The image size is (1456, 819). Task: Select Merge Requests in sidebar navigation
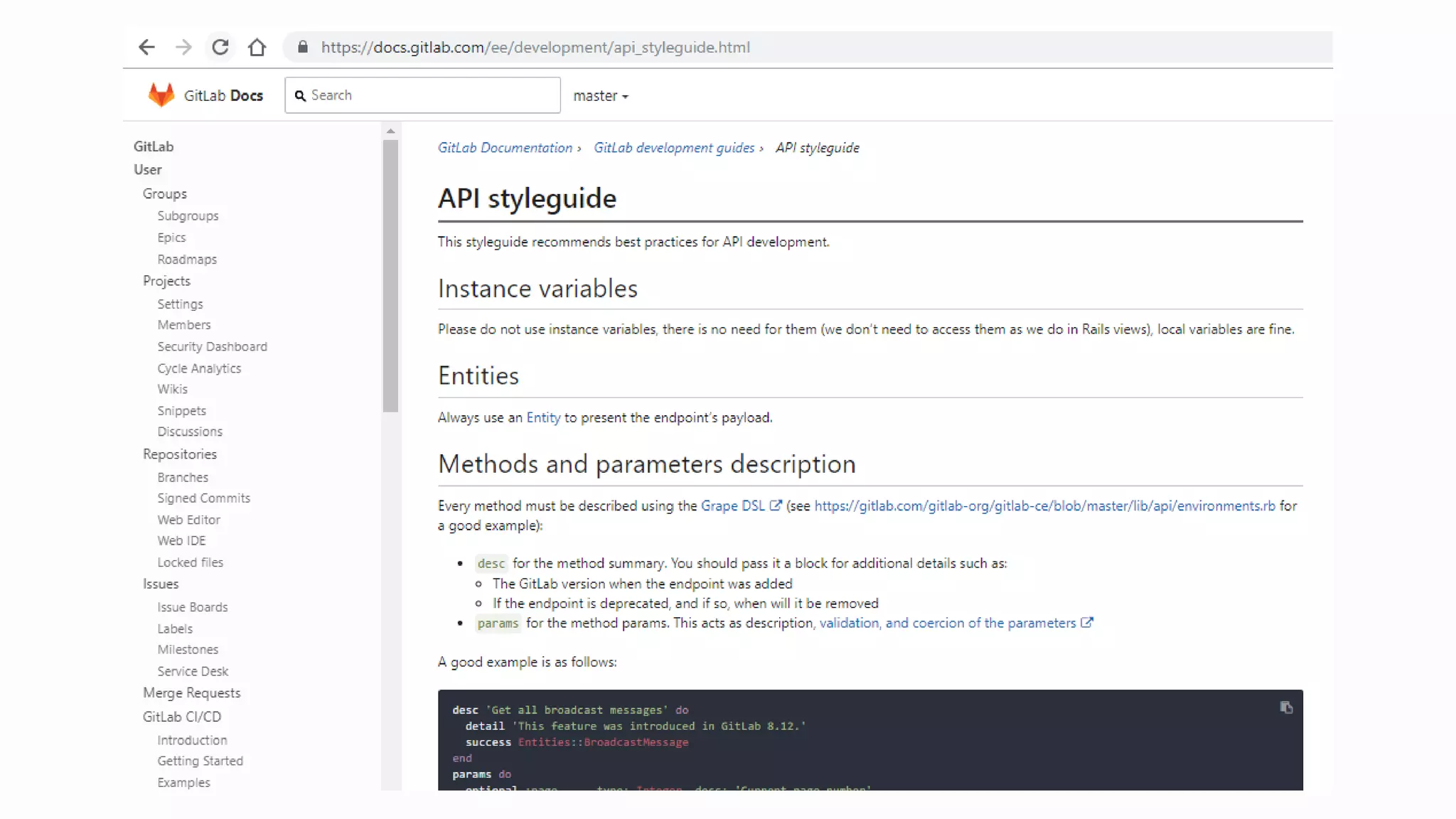(192, 692)
